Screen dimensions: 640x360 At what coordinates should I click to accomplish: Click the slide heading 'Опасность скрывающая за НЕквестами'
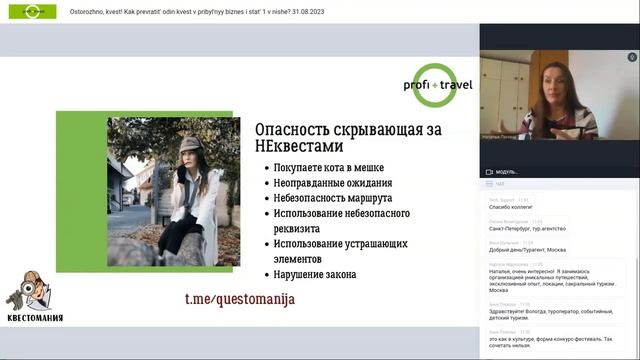click(348, 138)
